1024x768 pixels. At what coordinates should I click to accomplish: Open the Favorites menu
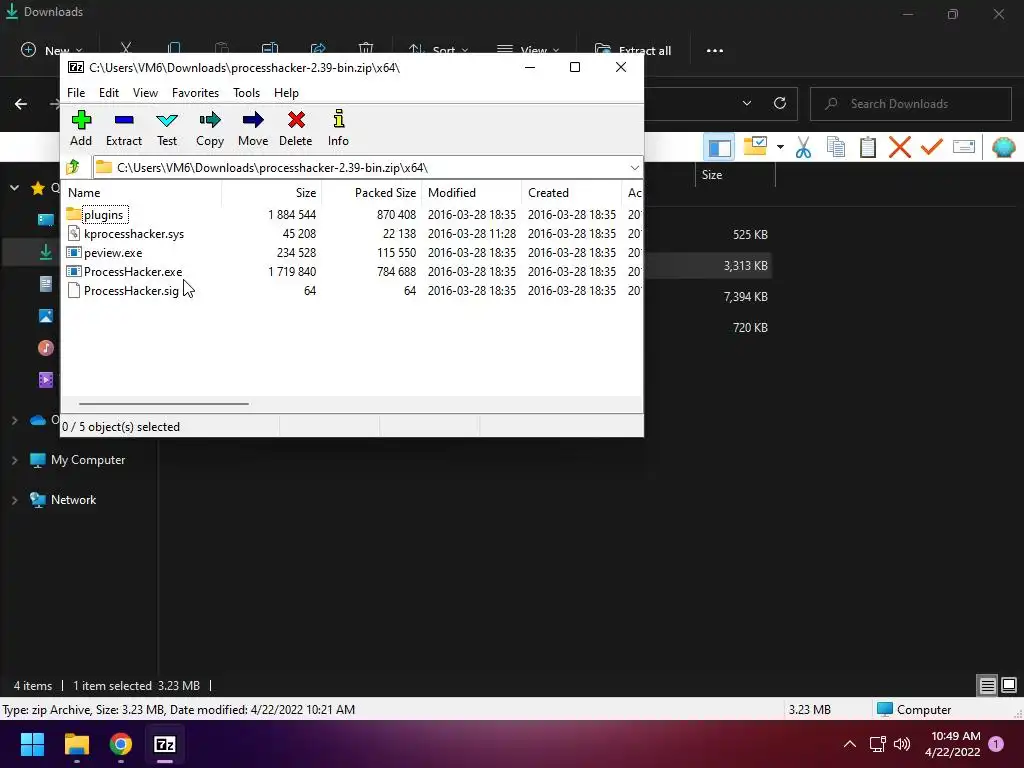195,93
